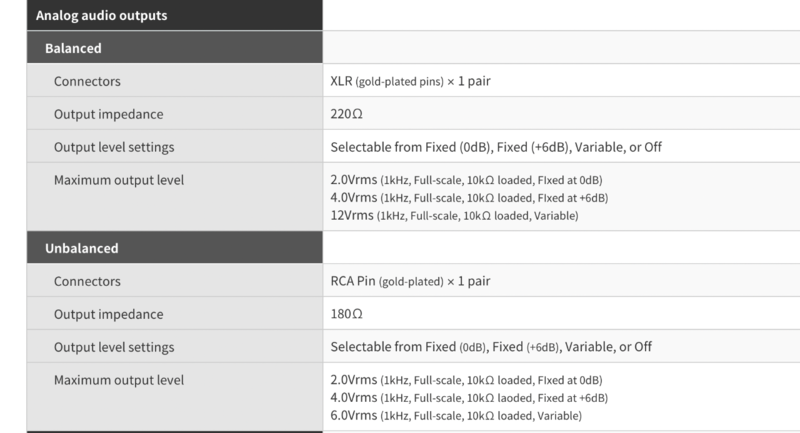Click the 220Ω impedance value
The height and width of the screenshot is (433, 800).
346,114
